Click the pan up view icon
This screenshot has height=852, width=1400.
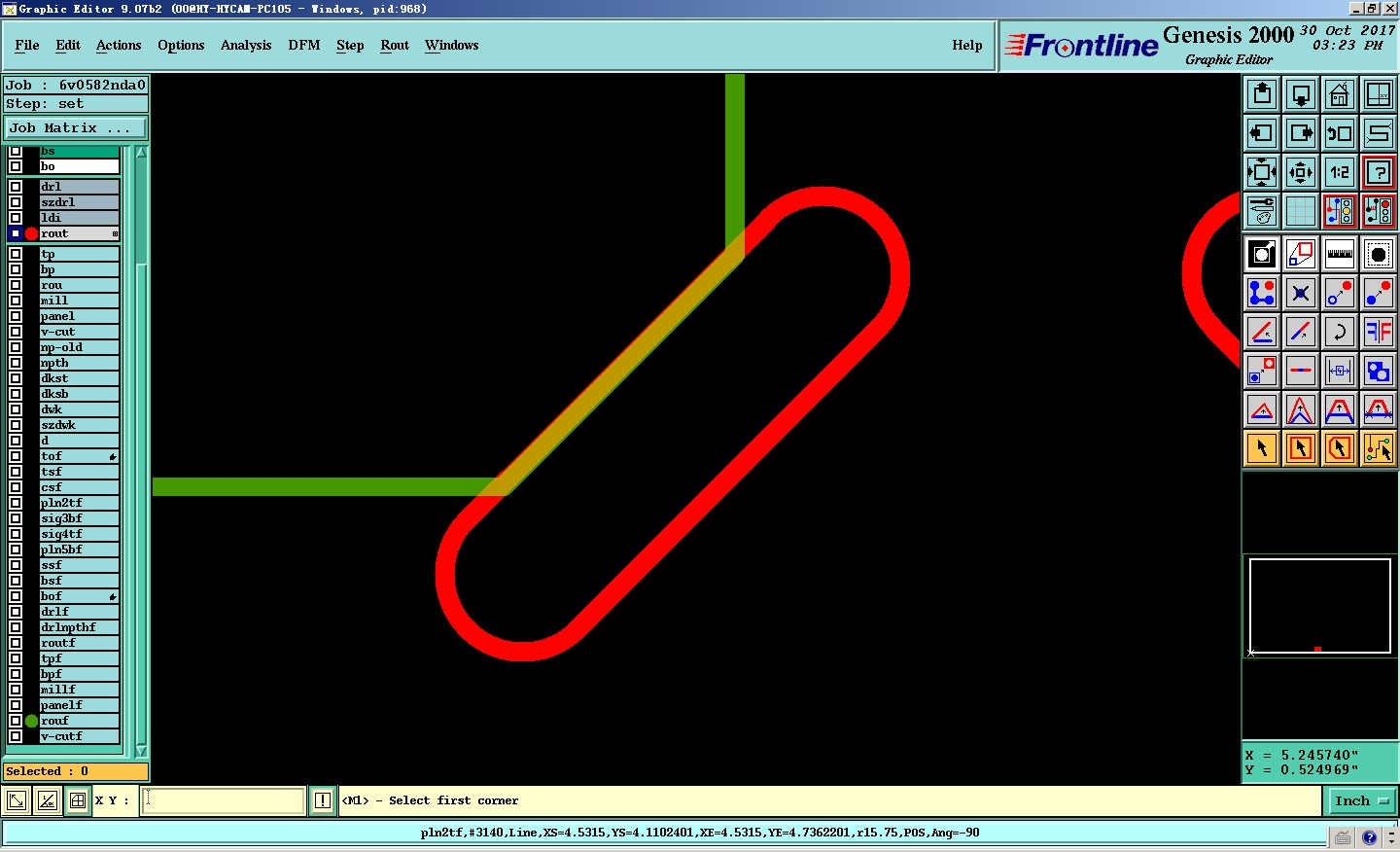tap(1262, 94)
